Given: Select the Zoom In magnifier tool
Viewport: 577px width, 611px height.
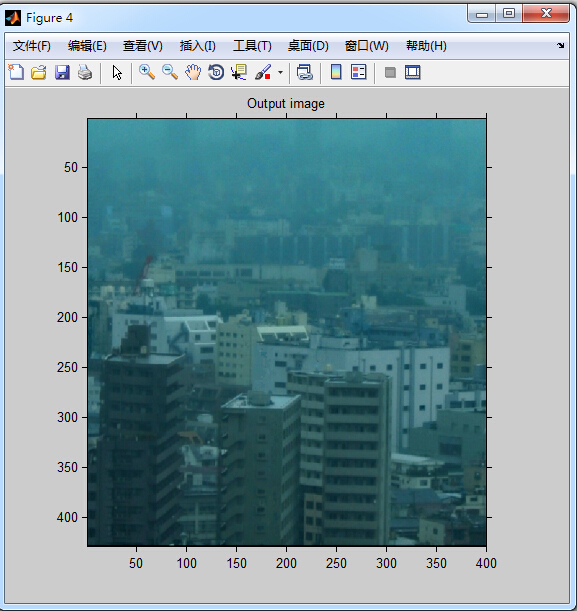Looking at the screenshot, I should 147,72.
